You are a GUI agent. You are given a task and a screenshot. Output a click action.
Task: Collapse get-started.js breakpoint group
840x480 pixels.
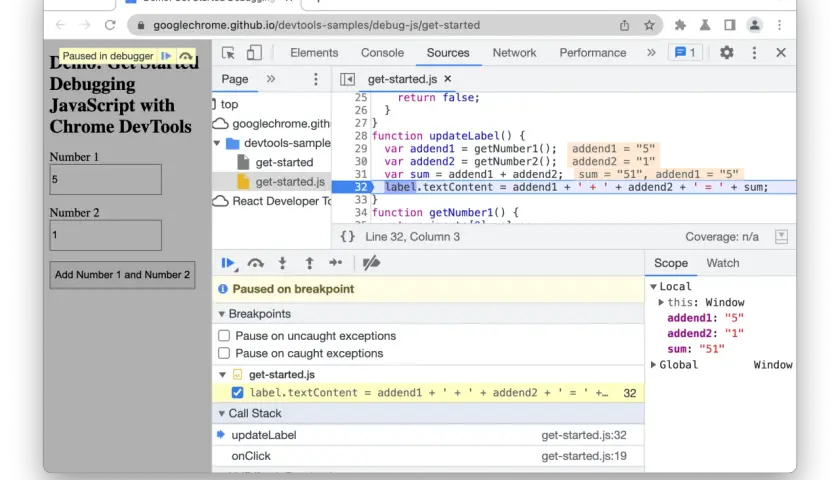[222, 374]
